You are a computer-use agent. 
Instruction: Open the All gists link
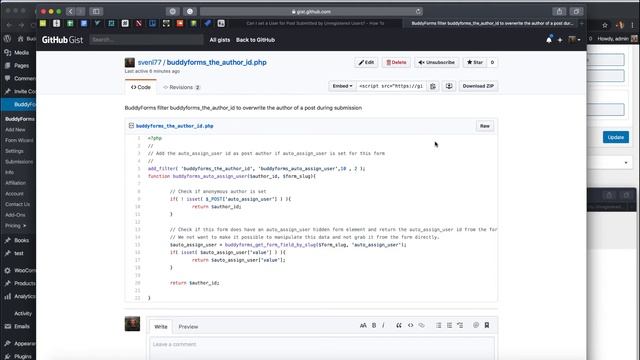[220, 40]
